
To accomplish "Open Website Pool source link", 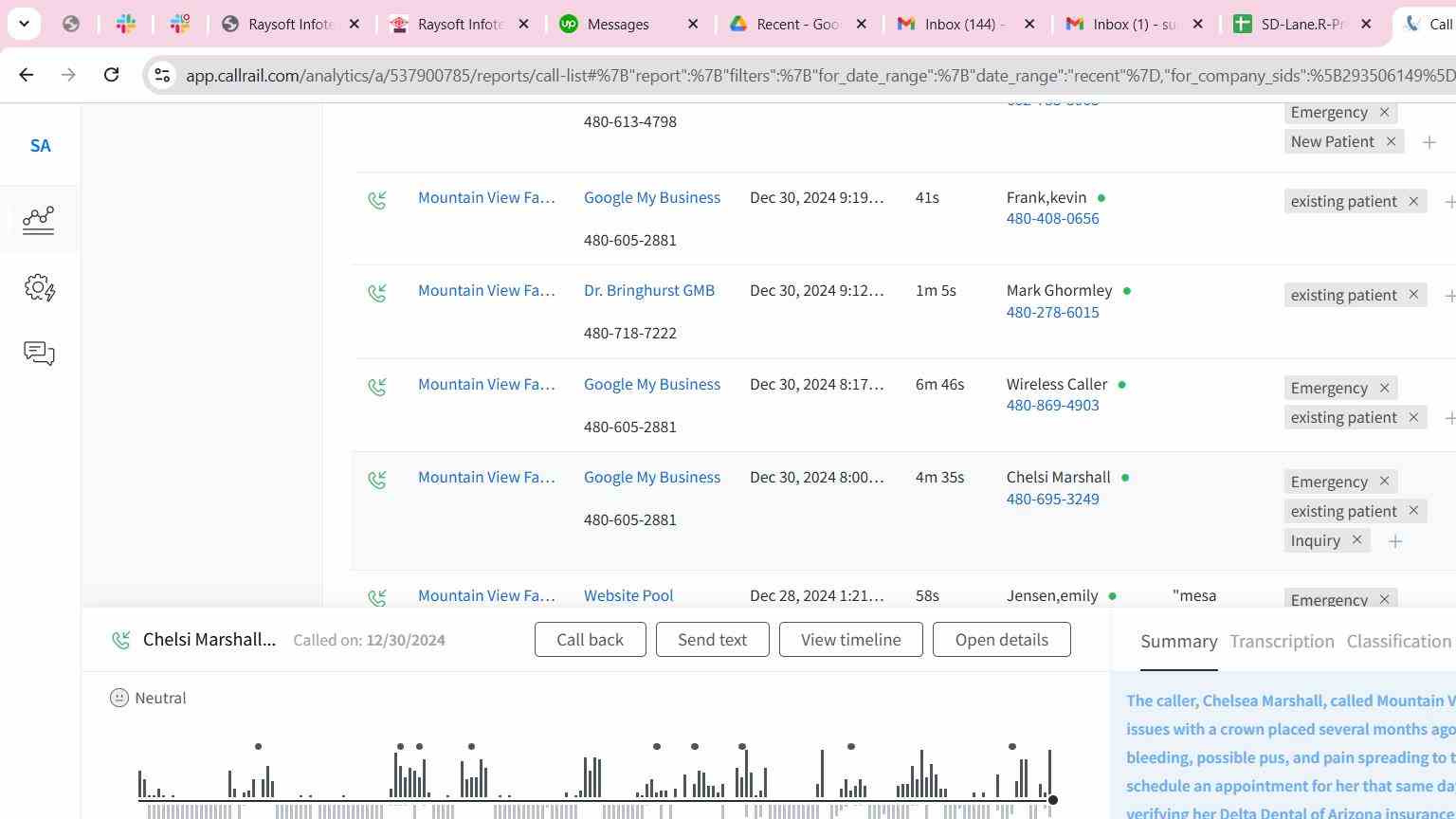I will [x=628, y=595].
